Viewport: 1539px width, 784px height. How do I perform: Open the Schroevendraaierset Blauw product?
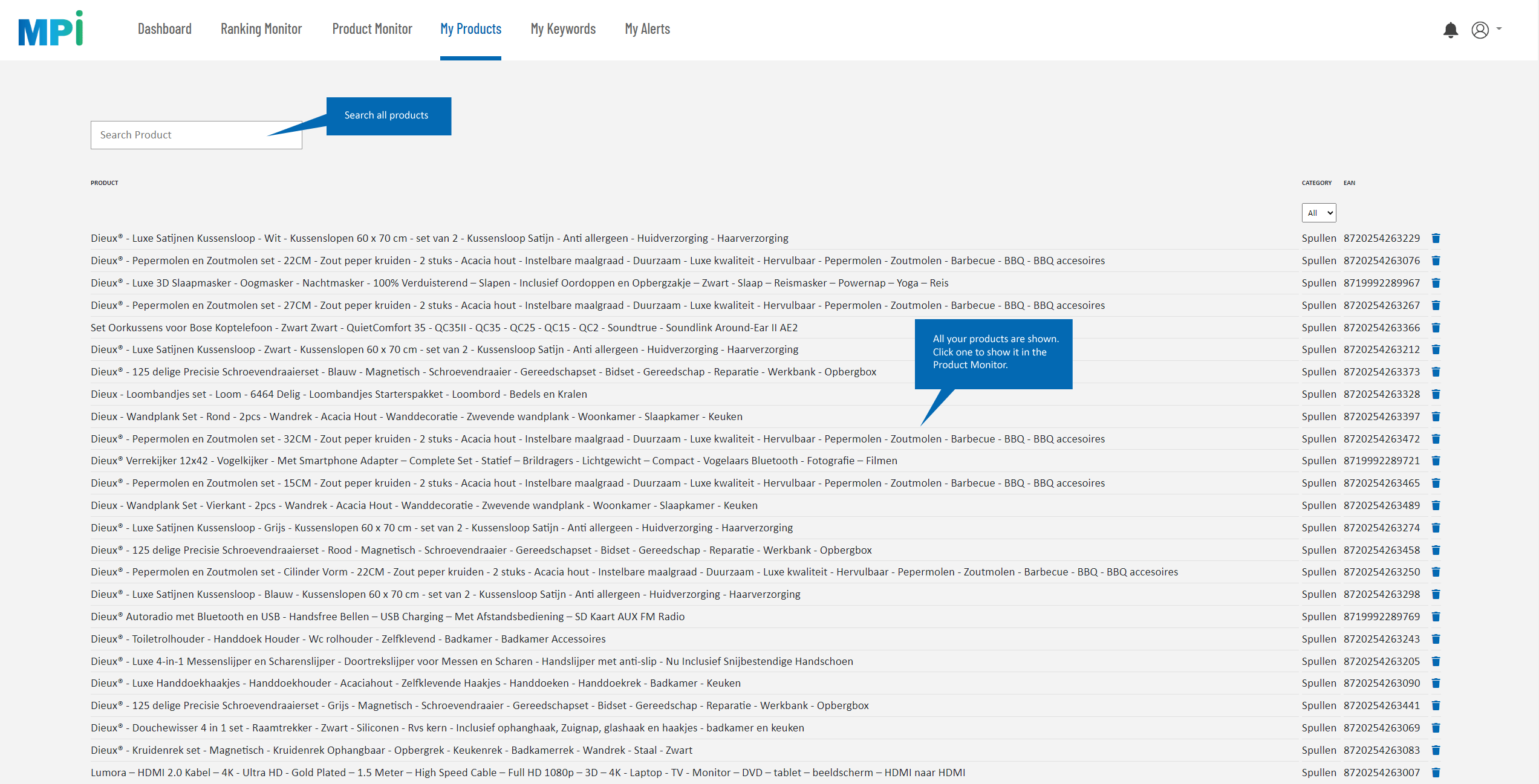pos(483,372)
